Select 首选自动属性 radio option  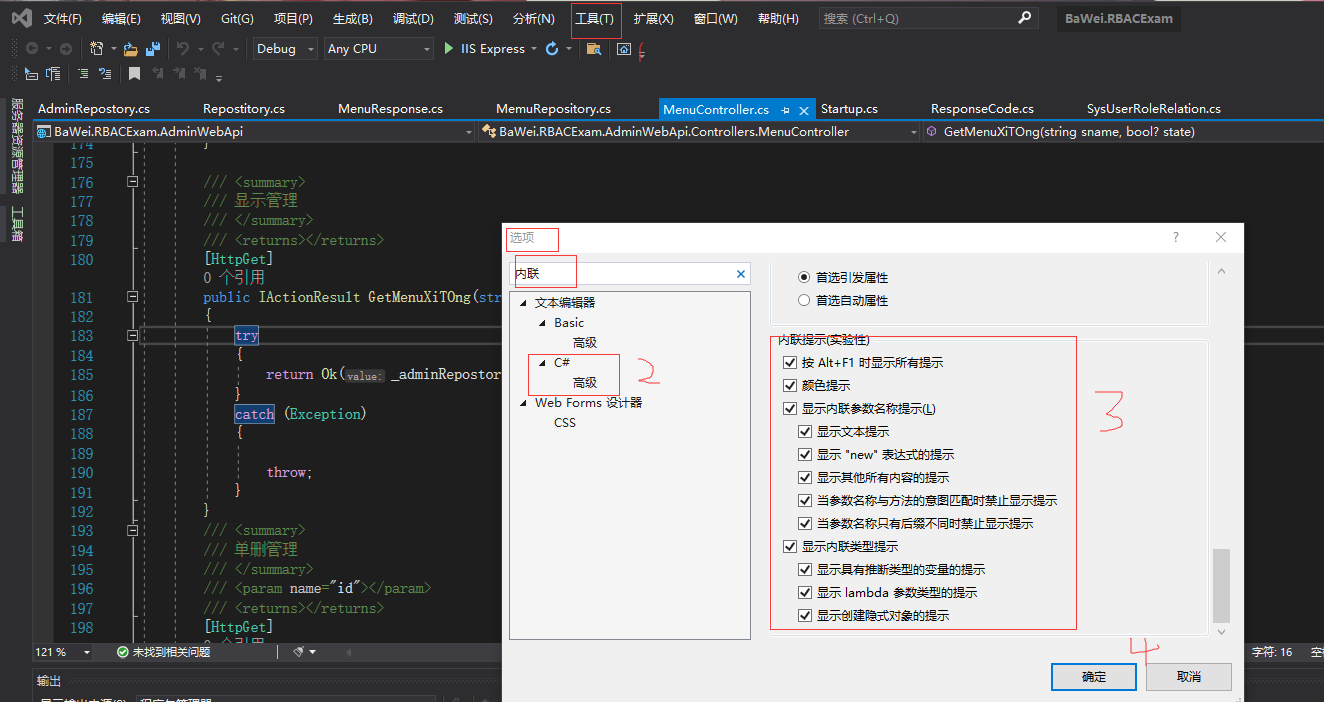(x=804, y=300)
